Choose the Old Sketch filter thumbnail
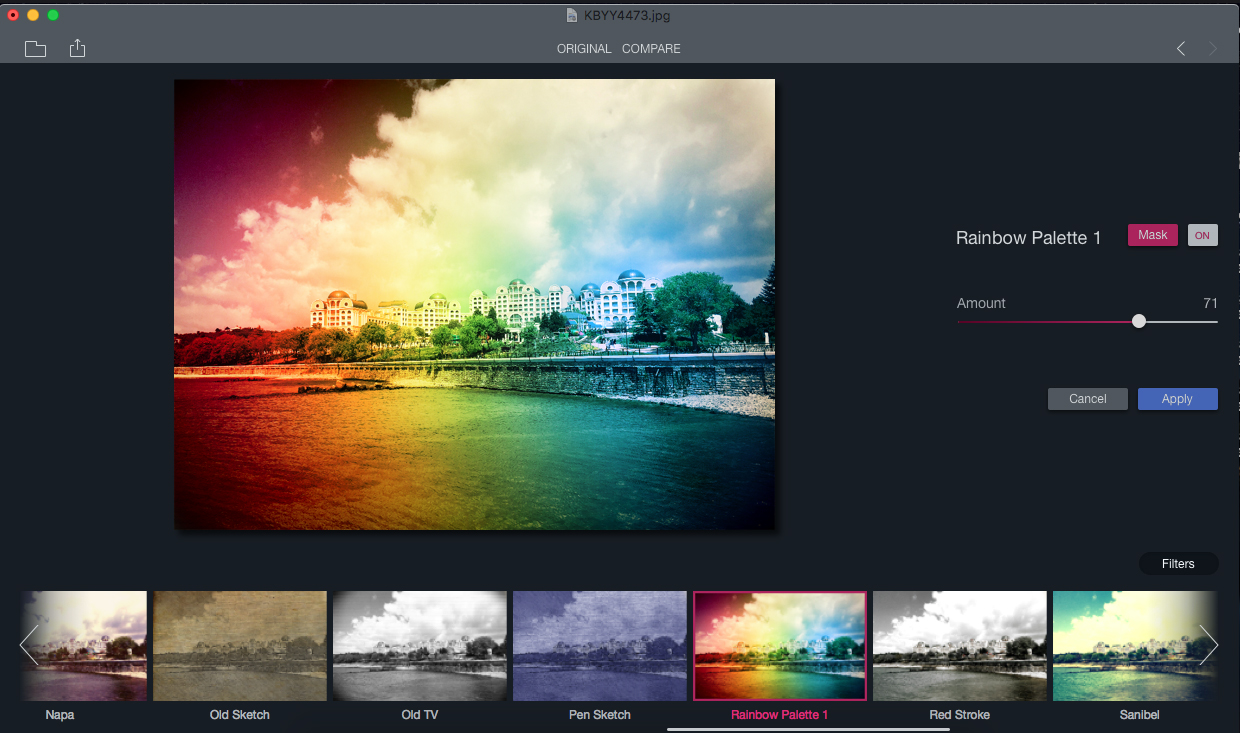This screenshot has height=733, width=1240. tap(240, 645)
